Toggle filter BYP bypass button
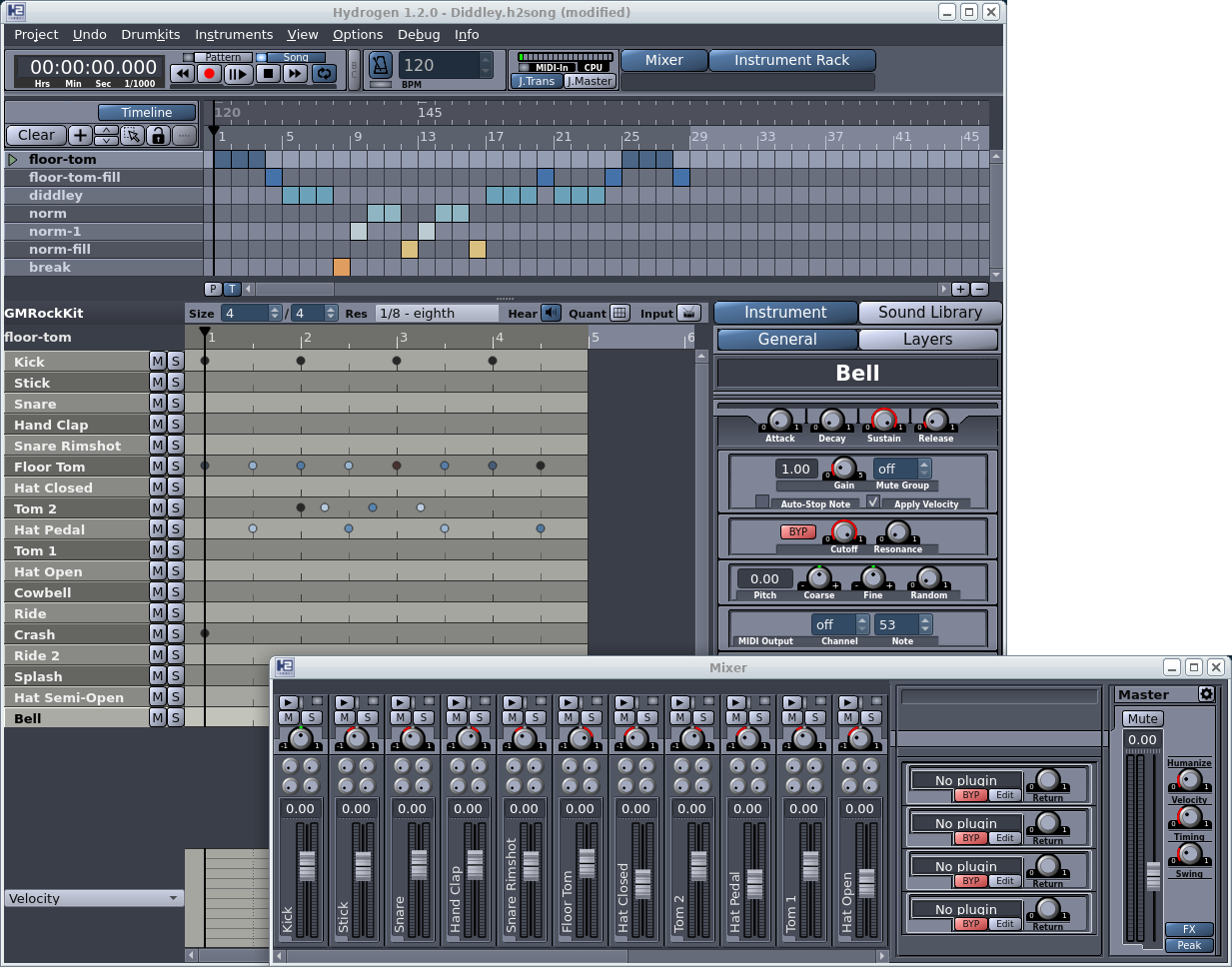Image resolution: width=1232 pixels, height=967 pixels. 797,531
